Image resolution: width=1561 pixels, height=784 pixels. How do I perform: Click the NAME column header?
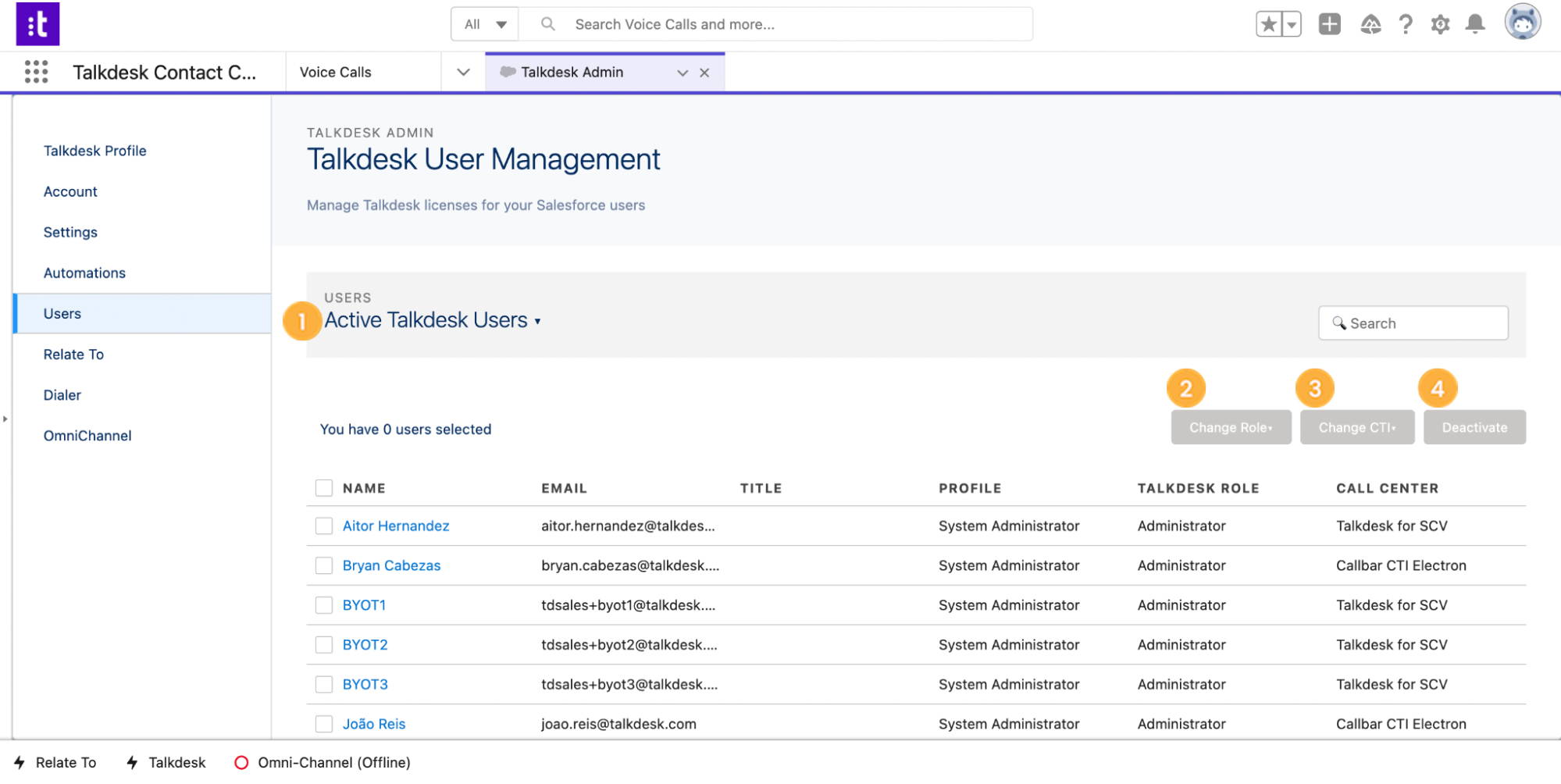pyautogui.click(x=364, y=488)
